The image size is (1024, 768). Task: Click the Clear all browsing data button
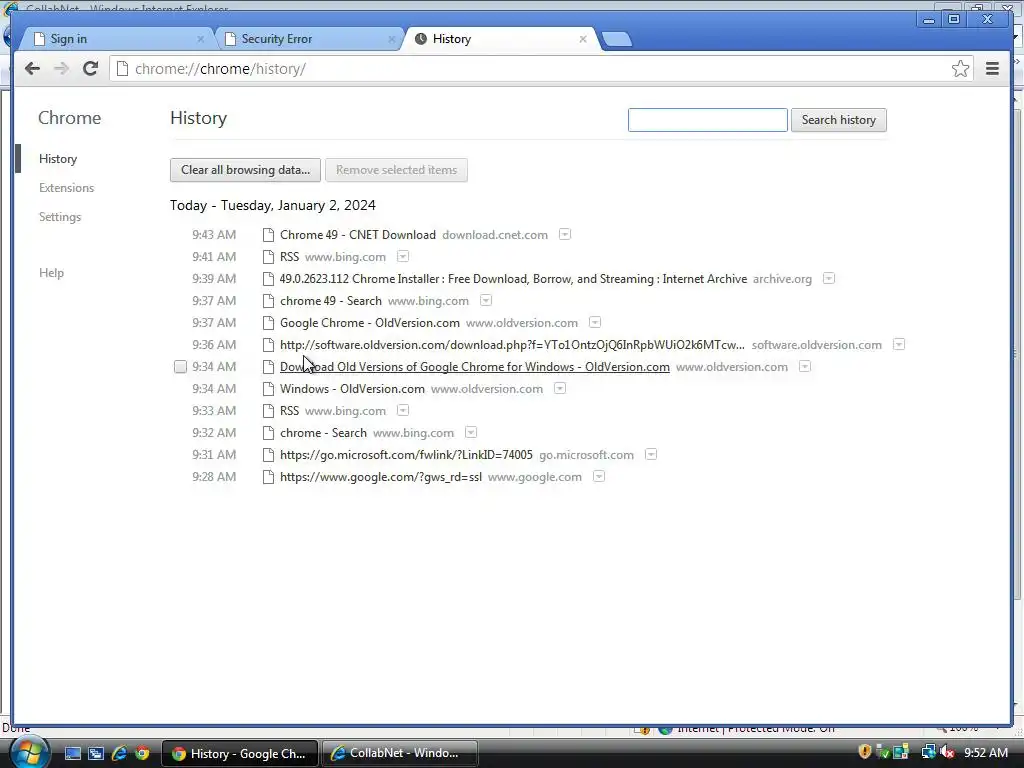245,170
